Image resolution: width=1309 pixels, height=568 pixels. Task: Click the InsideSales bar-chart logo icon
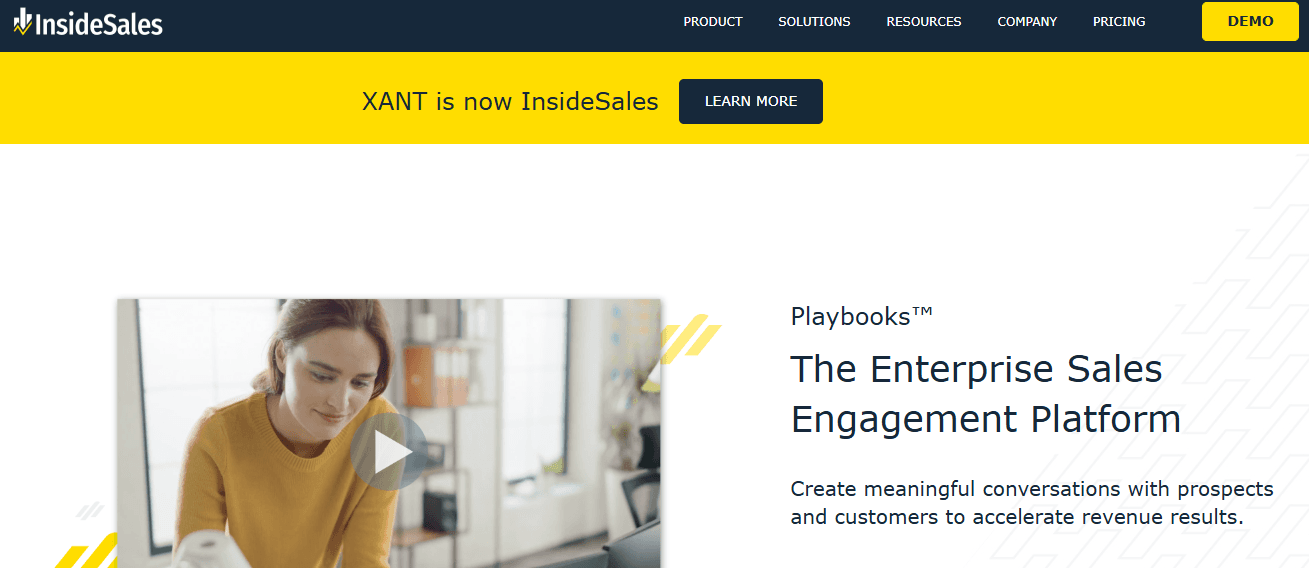pyautogui.click(x=23, y=22)
